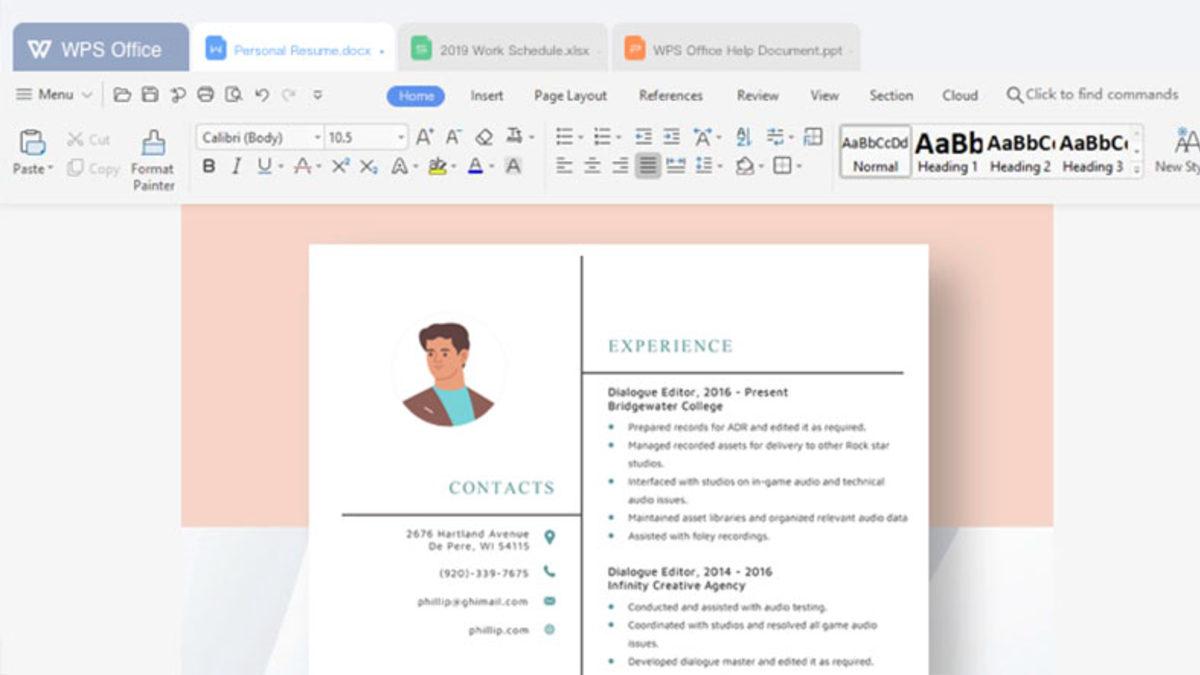This screenshot has width=1200, height=675.
Task: Toggle bold formatting
Action: point(209,166)
